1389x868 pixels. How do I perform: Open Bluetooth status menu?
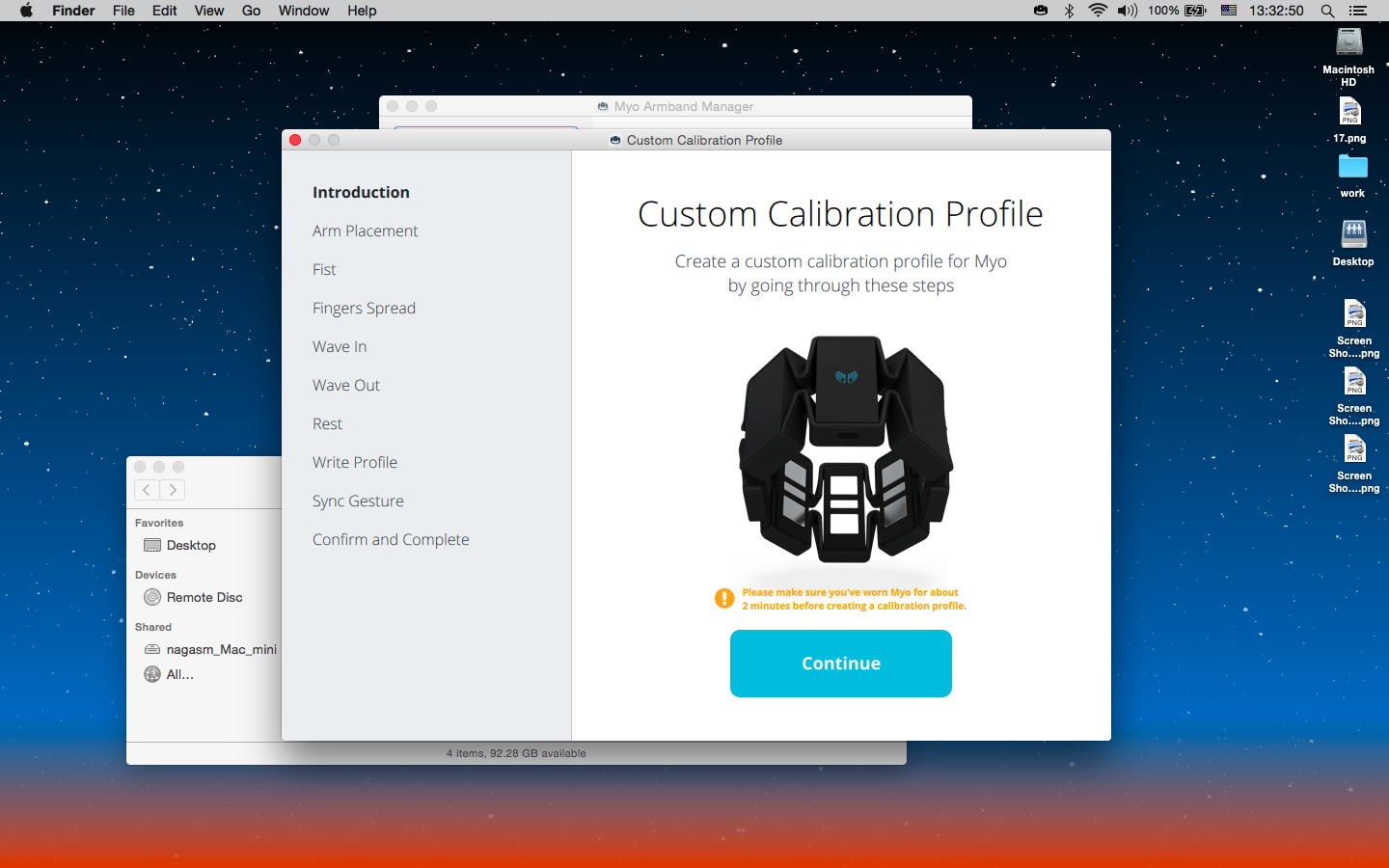[1069, 11]
